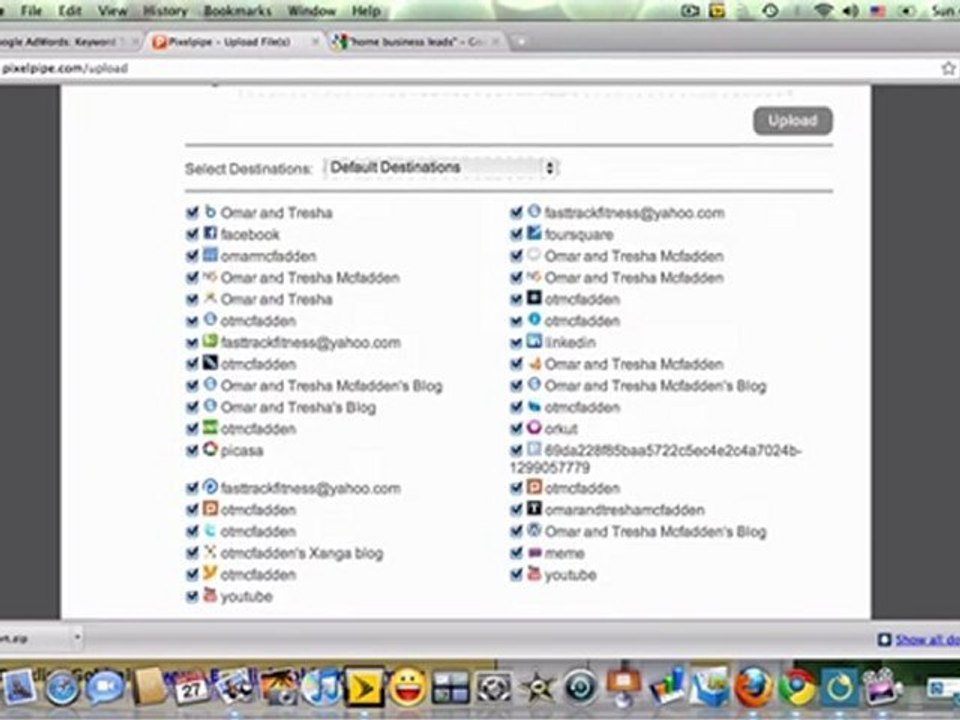Screen dimensions: 960x720
Task: Click the meme label text
Action: click(x=564, y=553)
